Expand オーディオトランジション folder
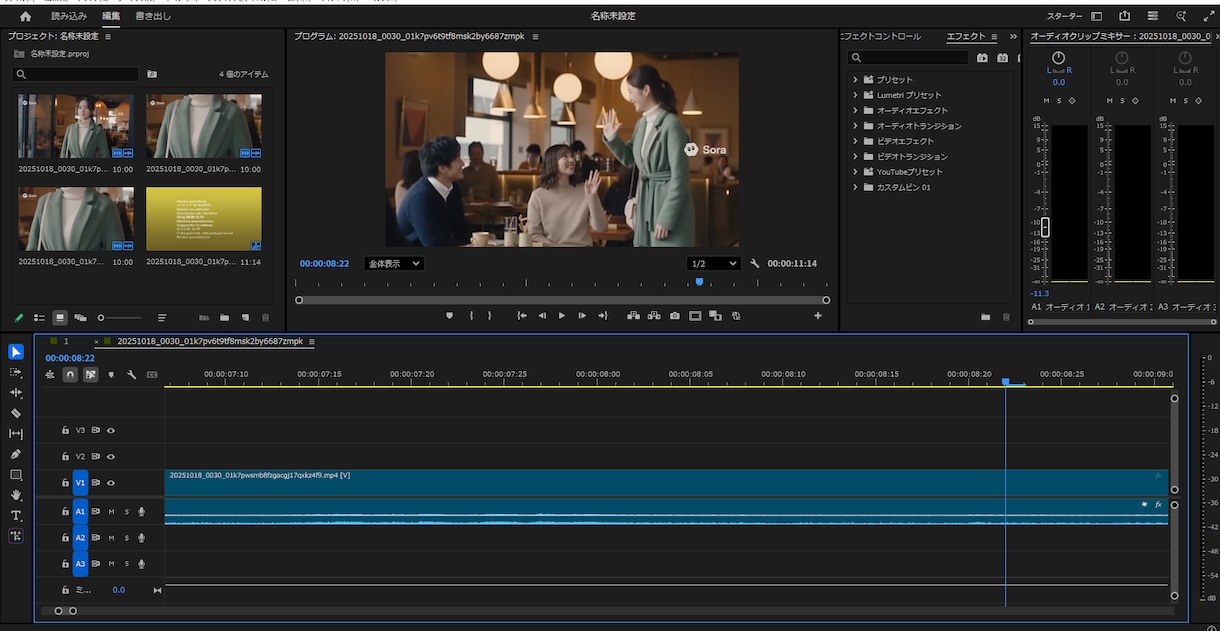This screenshot has width=1220, height=631. click(x=855, y=126)
